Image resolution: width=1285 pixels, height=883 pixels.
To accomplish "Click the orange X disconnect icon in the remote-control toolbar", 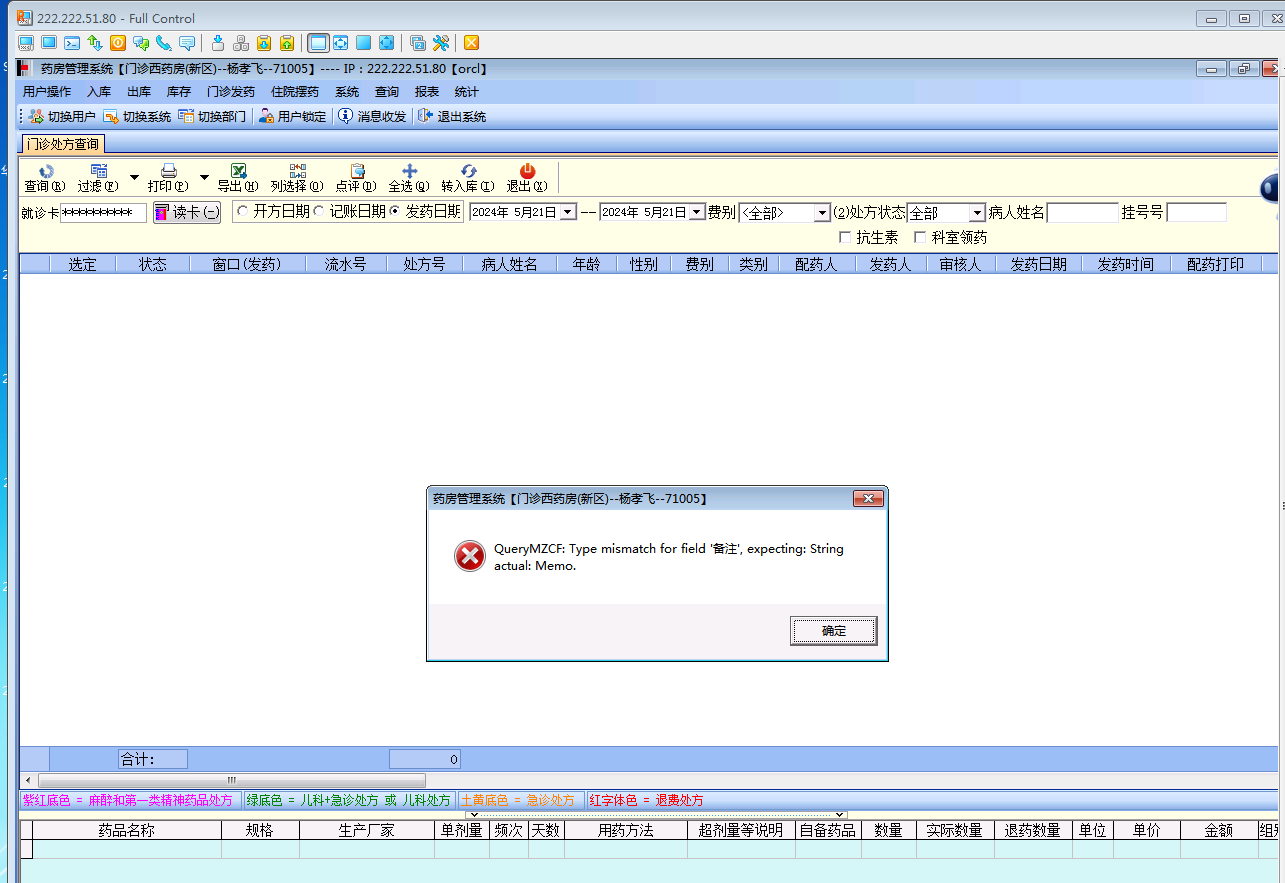I will pos(471,43).
